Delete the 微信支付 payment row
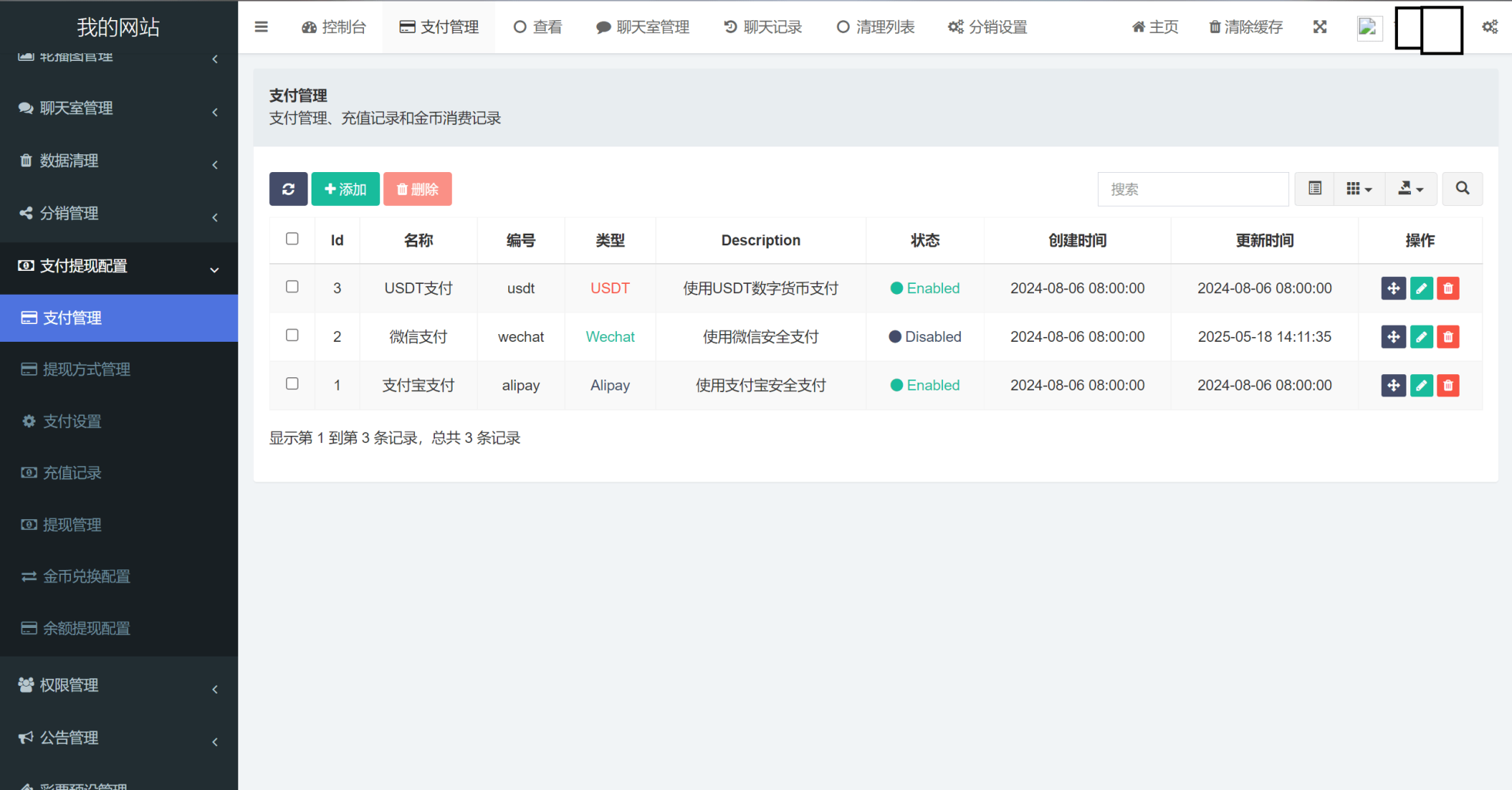The width and height of the screenshot is (1512, 790). pos(1448,336)
